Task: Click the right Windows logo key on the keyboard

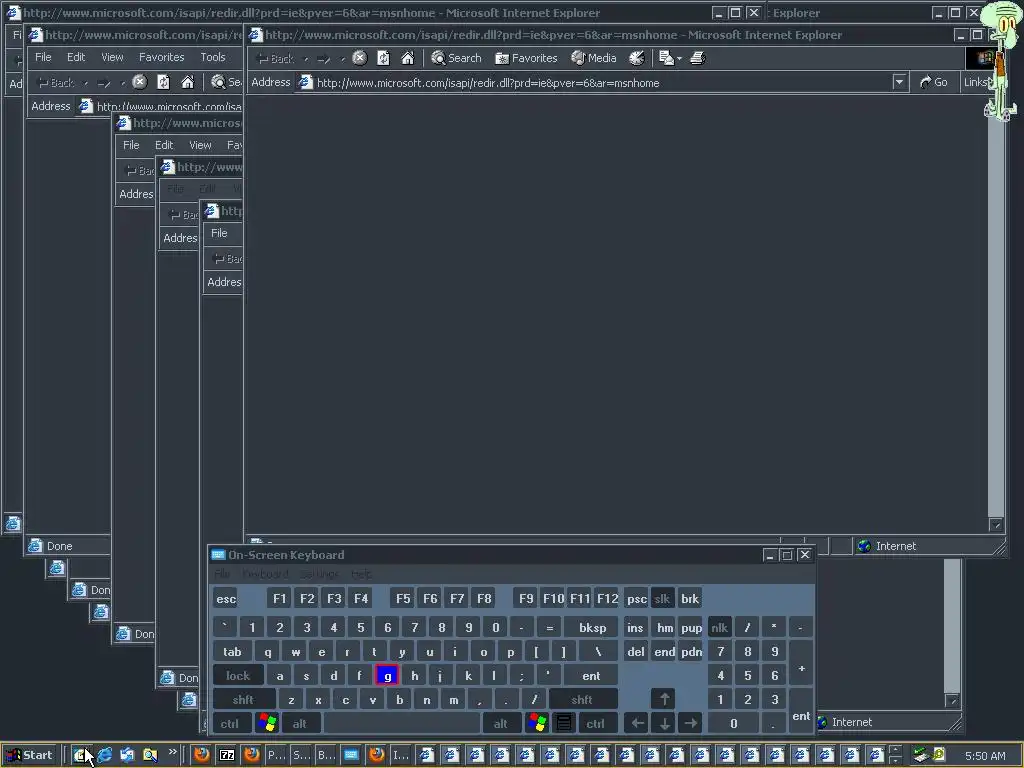Action: (x=537, y=724)
